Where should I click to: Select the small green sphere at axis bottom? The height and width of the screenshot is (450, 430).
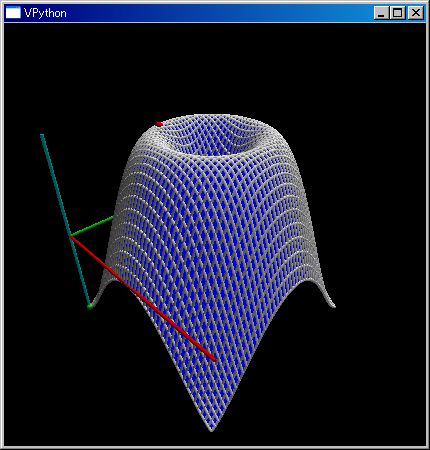pyautogui.click(x=90, y=306)
